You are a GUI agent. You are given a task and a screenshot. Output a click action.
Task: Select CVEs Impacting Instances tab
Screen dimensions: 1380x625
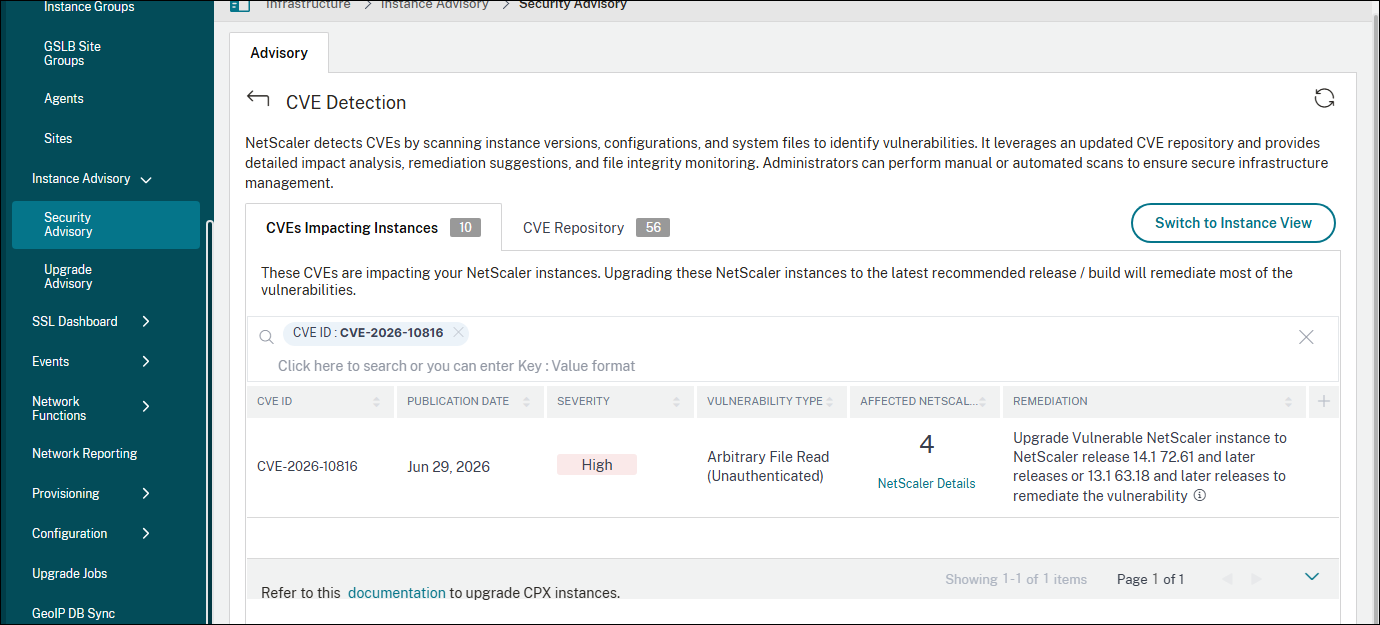(x=373, y=227)
